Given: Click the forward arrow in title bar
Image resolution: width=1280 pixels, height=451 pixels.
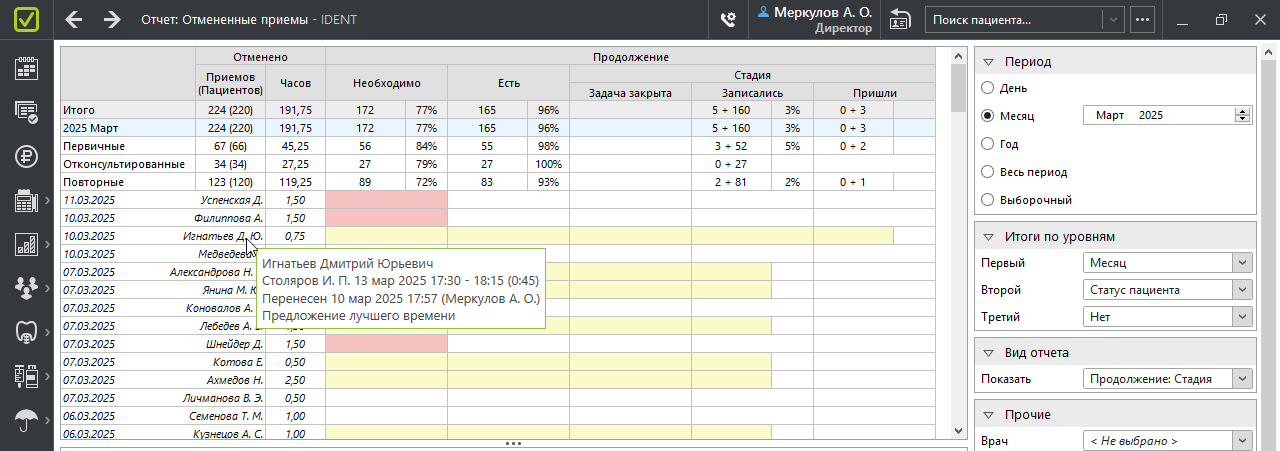Looking at the screenshot, I should click(112, 19).
